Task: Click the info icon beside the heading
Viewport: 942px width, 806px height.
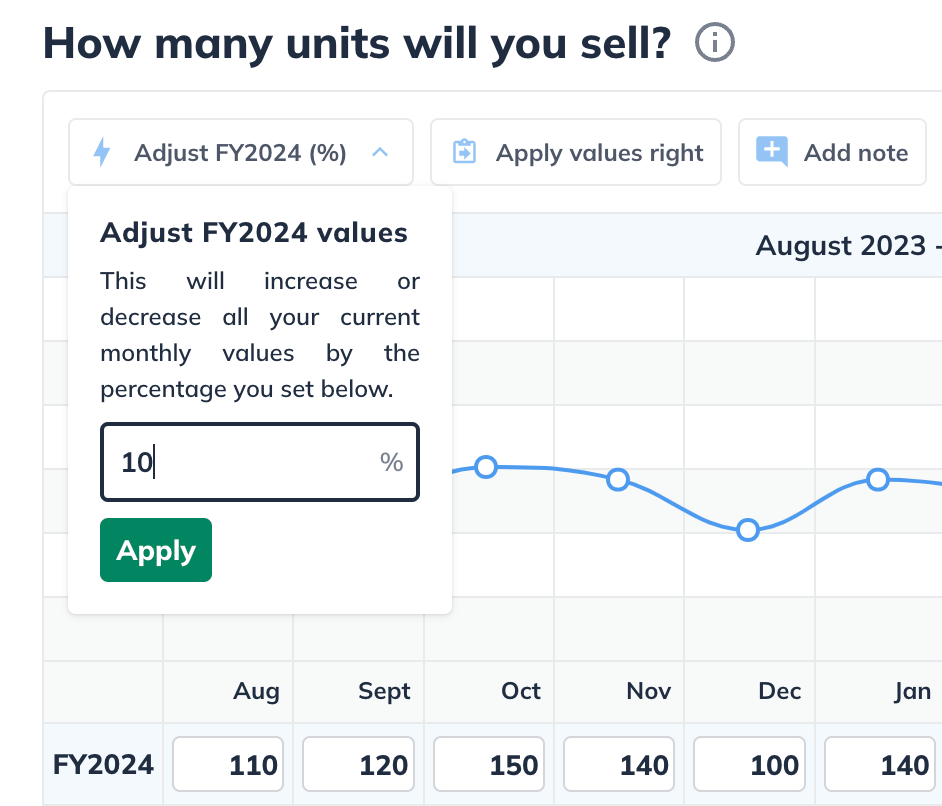Action: point(714,43)
